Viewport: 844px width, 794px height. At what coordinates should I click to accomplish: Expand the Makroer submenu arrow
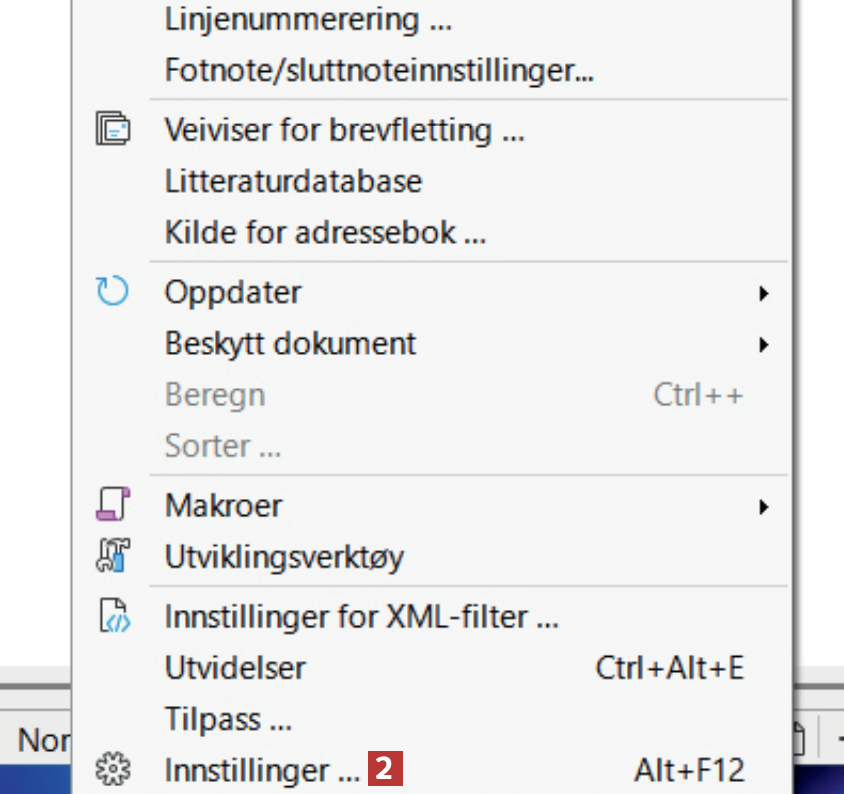click(763, 506)
